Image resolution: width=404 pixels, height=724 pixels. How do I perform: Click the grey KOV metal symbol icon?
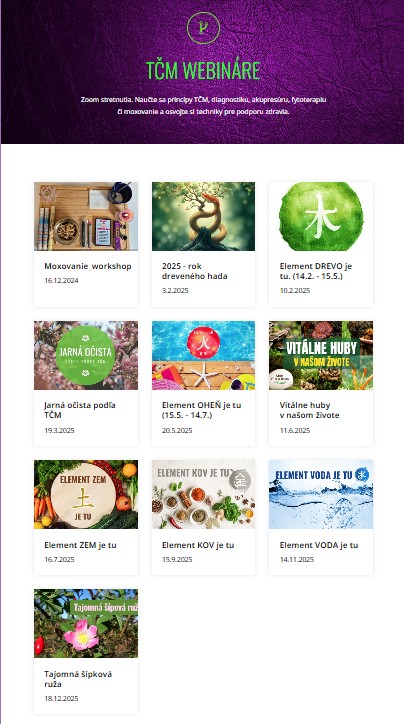click(240, 480)
